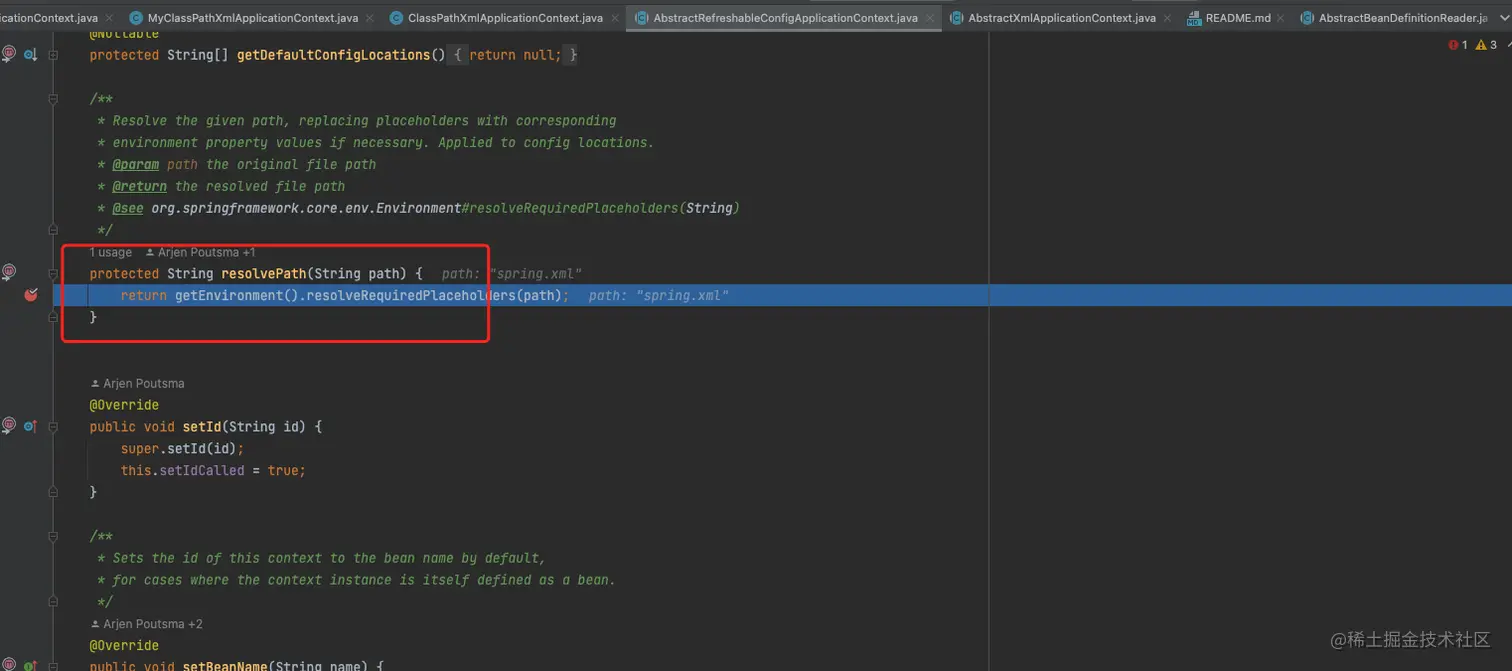This screenshot has height=671, width=1512.
Task: Click fold-end marker after resolvePath closing brace
Action: [x=53, y=317]
